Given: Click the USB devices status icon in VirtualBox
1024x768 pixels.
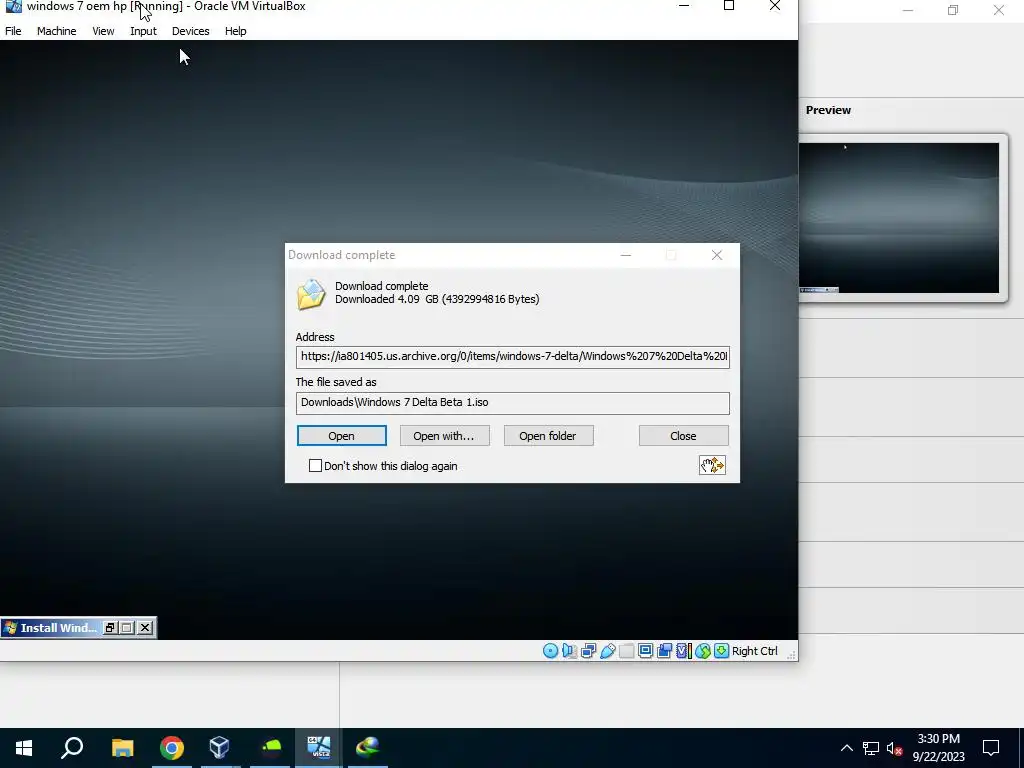Looking at the screenshot, I should click(x=607, y=650).
